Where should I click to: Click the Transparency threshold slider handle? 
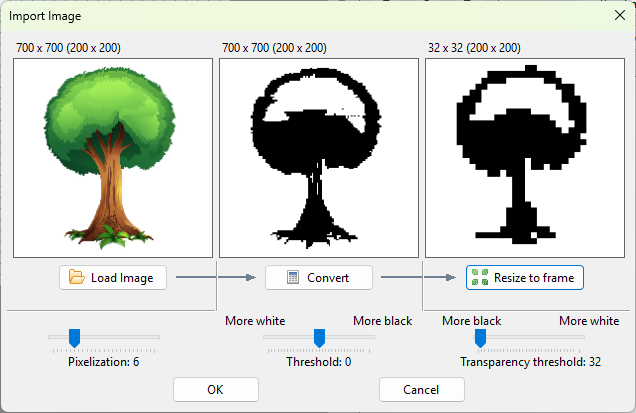click(x=481, y=338)
